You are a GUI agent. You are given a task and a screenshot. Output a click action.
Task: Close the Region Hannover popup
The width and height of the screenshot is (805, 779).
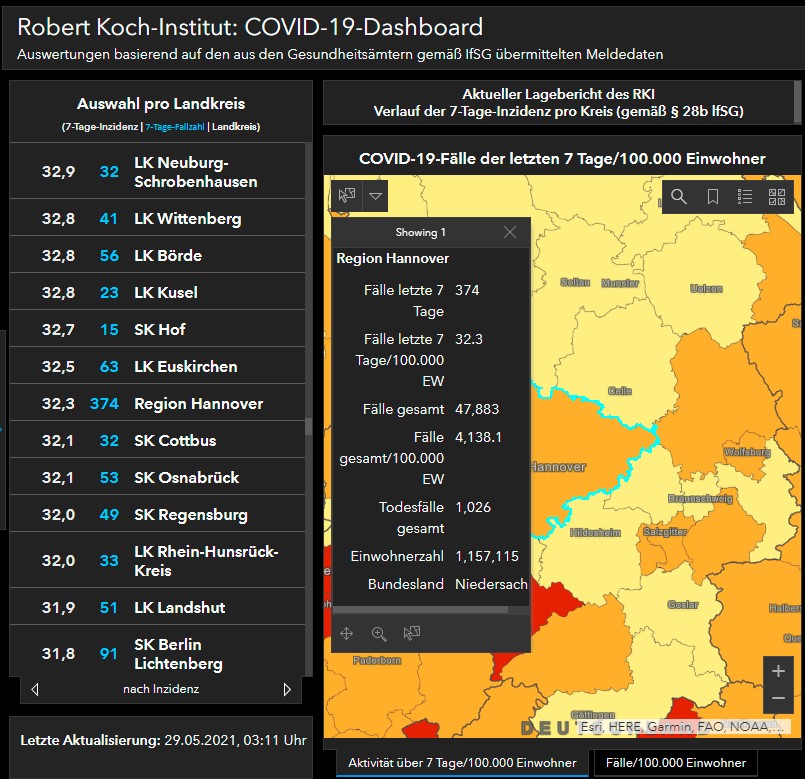click(x=510, y=232)
